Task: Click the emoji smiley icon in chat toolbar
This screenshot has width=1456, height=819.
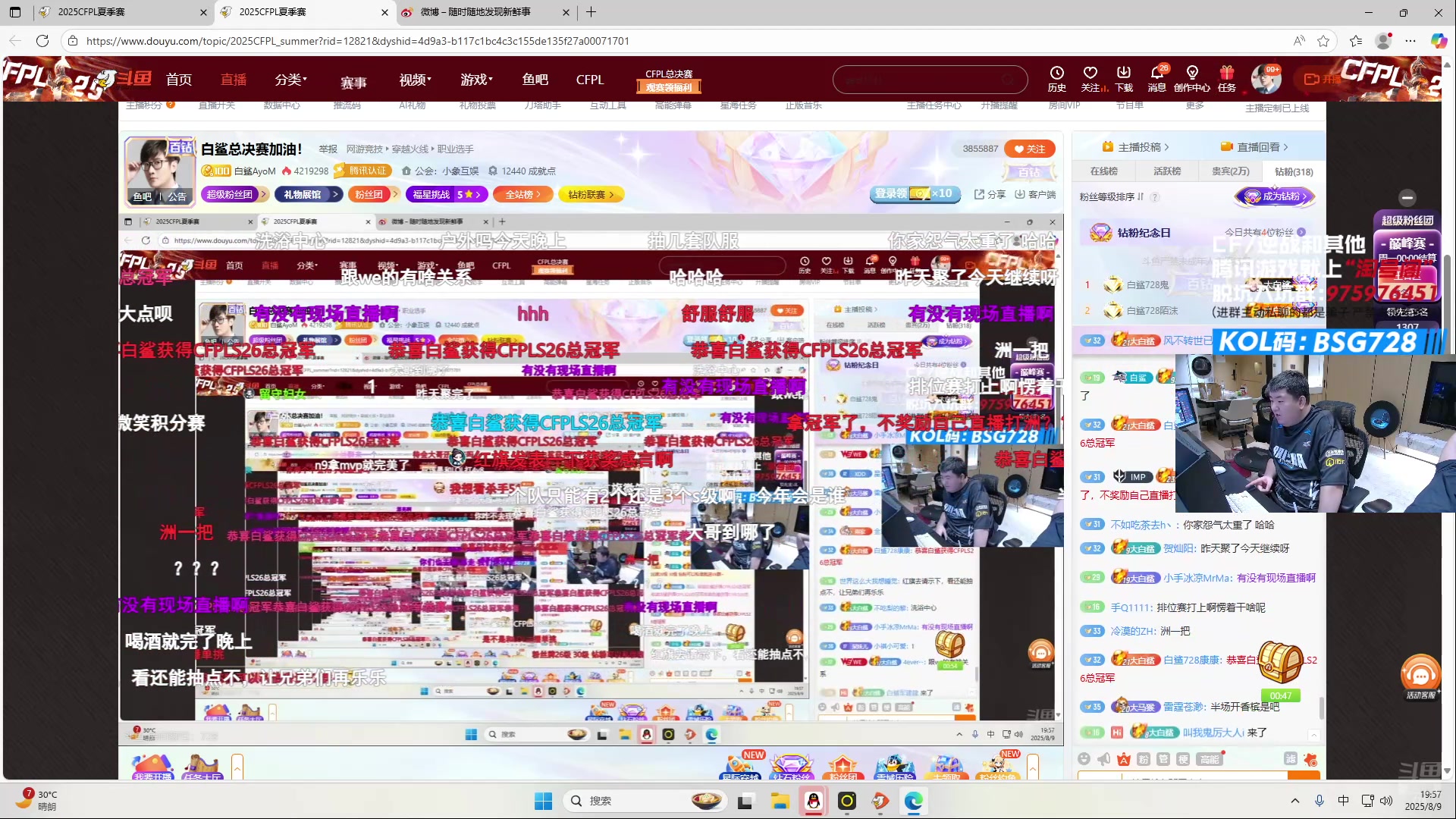Action: [x=1084, y=759]
